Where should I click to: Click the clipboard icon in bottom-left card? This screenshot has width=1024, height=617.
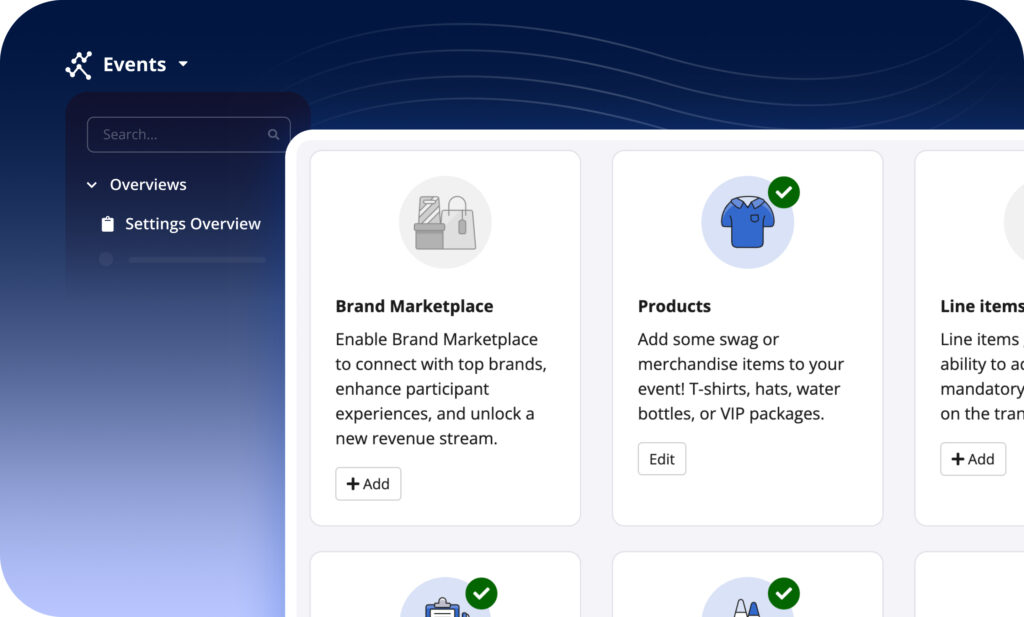443,607
